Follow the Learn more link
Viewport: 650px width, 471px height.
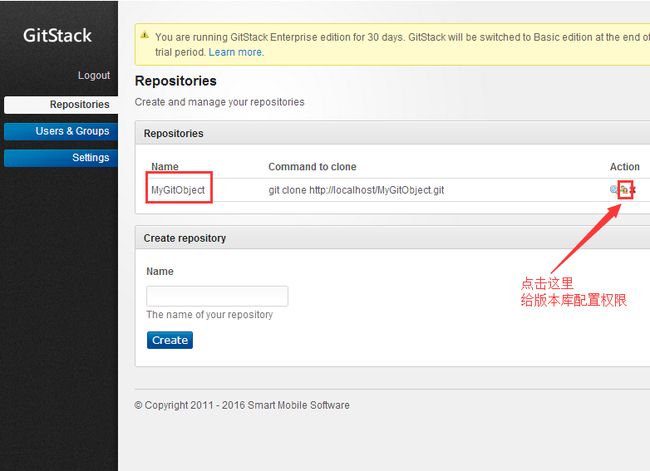[x=236, y=52]
